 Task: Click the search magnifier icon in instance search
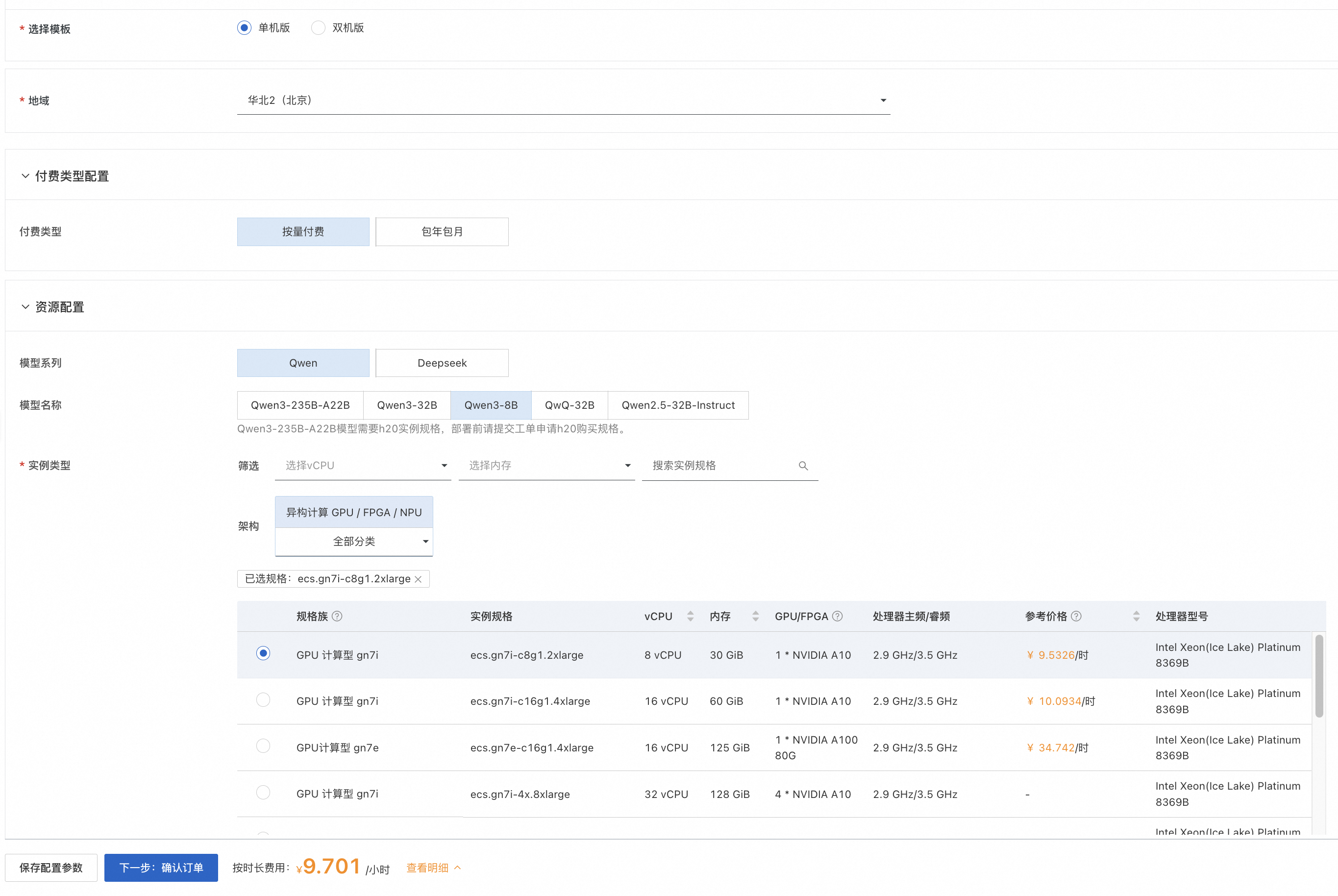pyautogui.click(x=803, y=466)
